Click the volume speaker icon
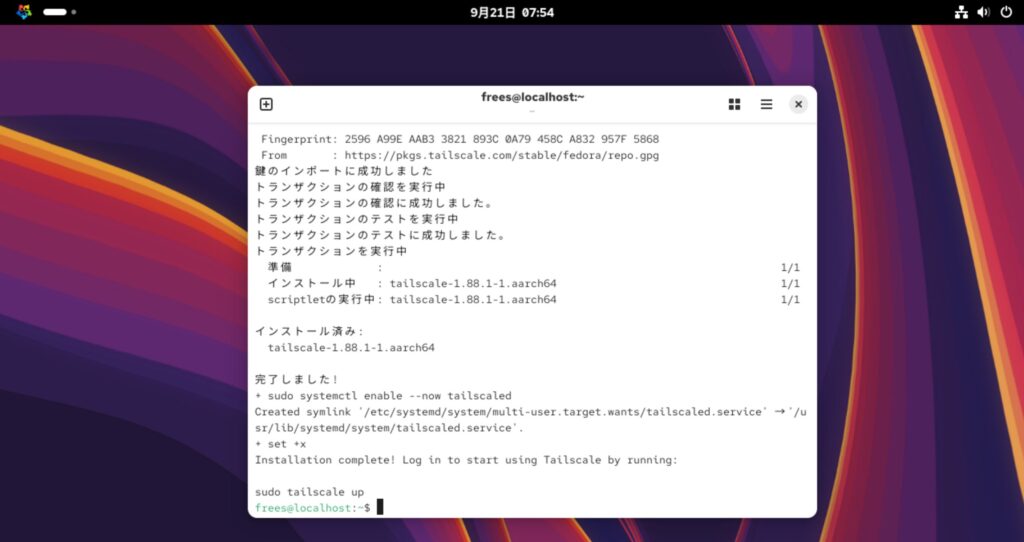This screenshot has width=1024, height=542. coord(983,12)
